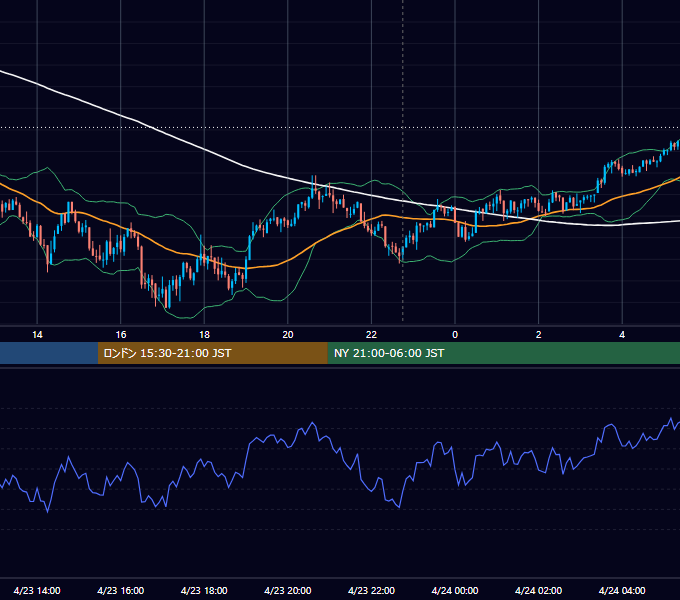680x600 pixels.
Task: Click the 4/24 00:00 label on the oscillator axis
Action: tap(455, 590)
